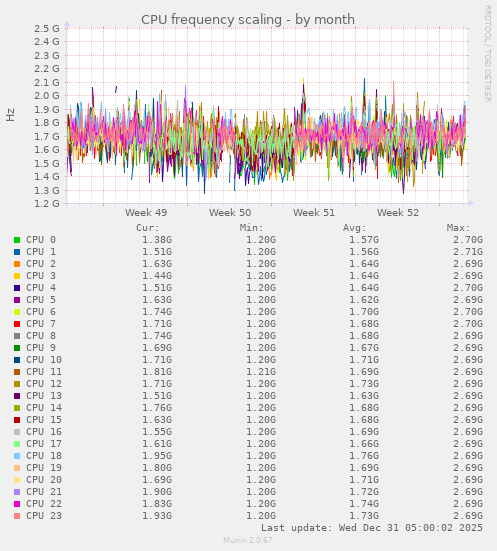
Task: Click CPU 0 current value 1.38G
Action: 157,240
